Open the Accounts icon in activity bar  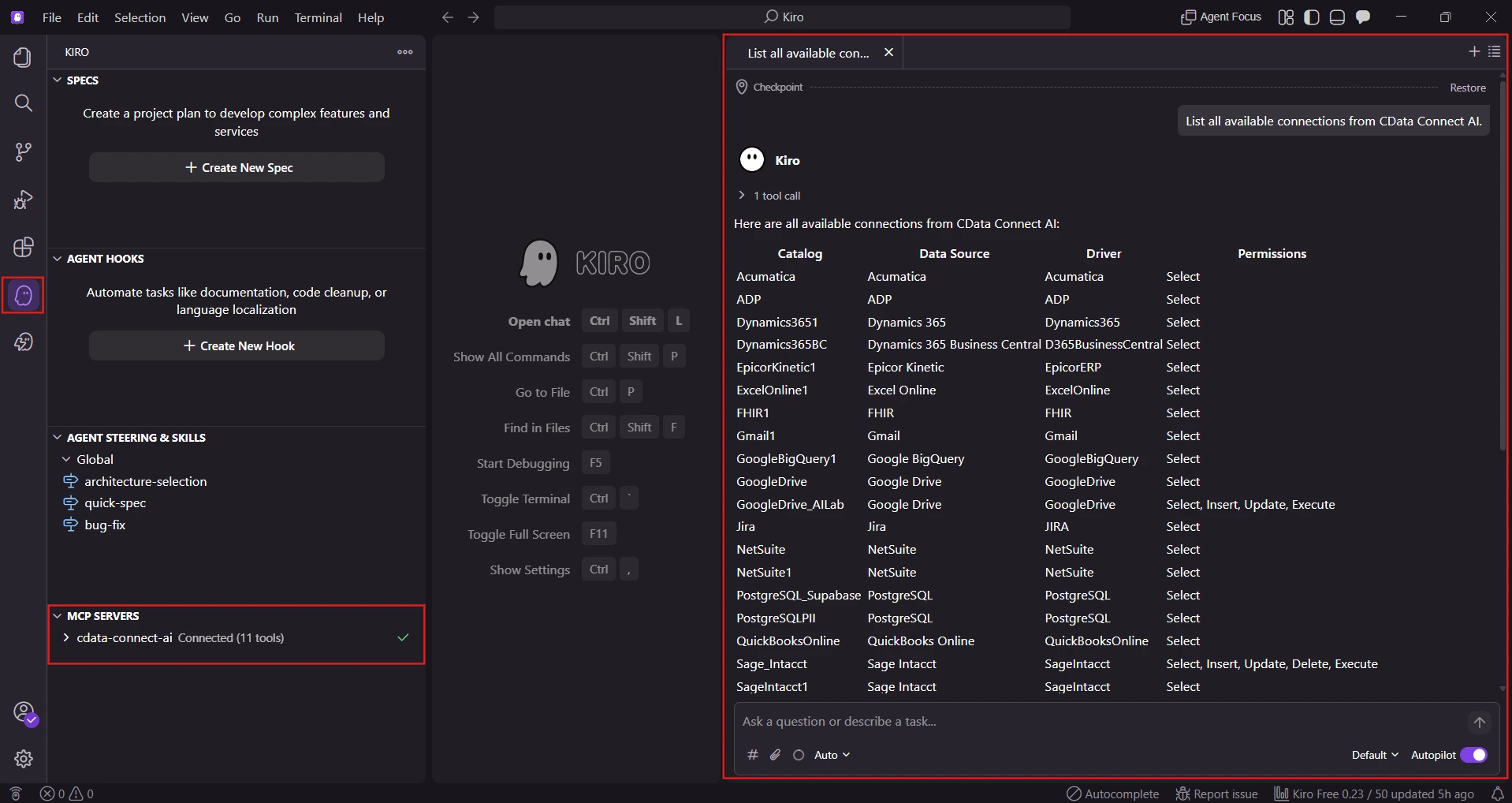tap(24, 712)
